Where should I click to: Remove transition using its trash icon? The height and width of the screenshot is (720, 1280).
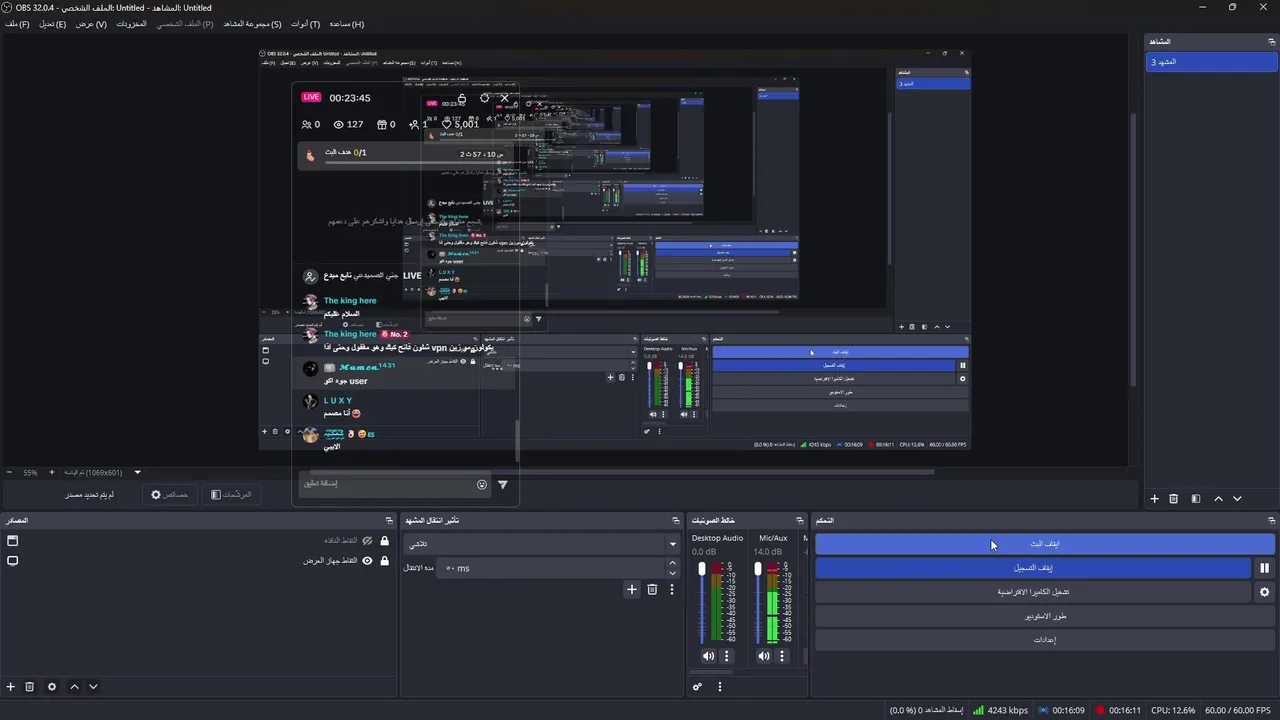(652, 590)
